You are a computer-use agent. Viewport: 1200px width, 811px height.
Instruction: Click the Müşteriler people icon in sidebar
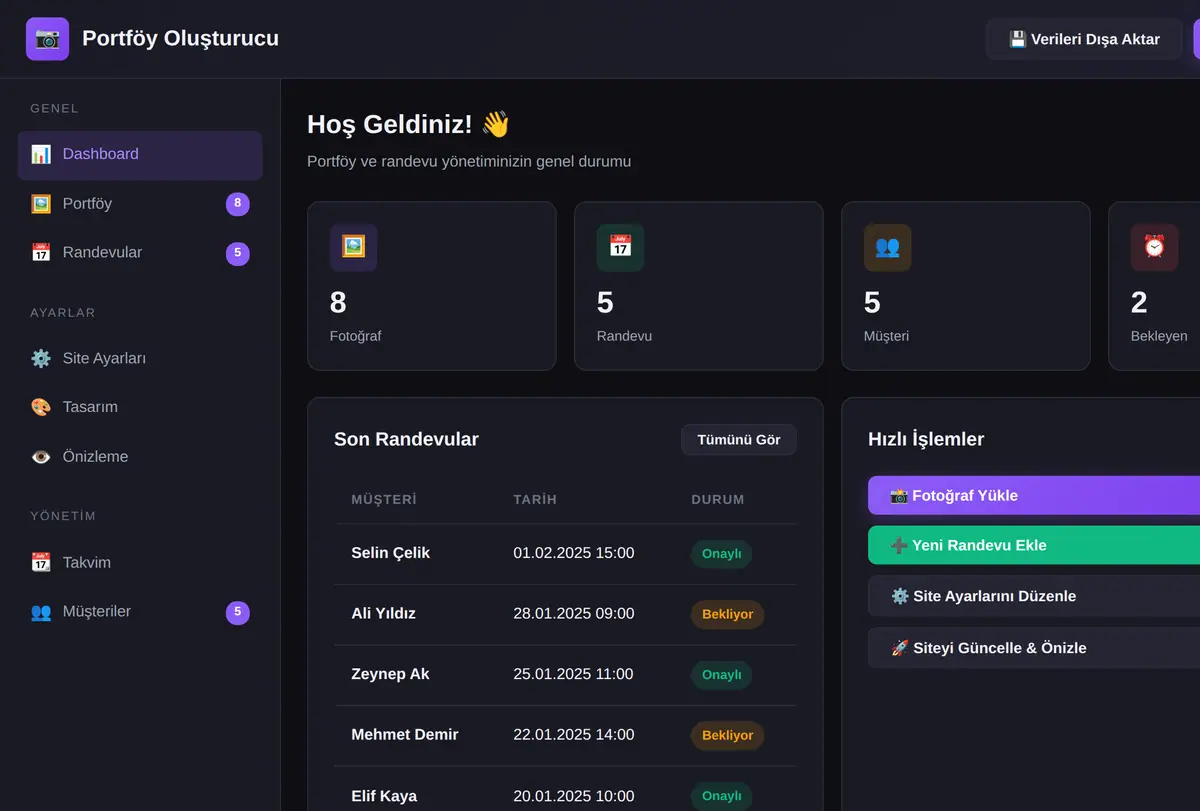click(x=41, y=612)
